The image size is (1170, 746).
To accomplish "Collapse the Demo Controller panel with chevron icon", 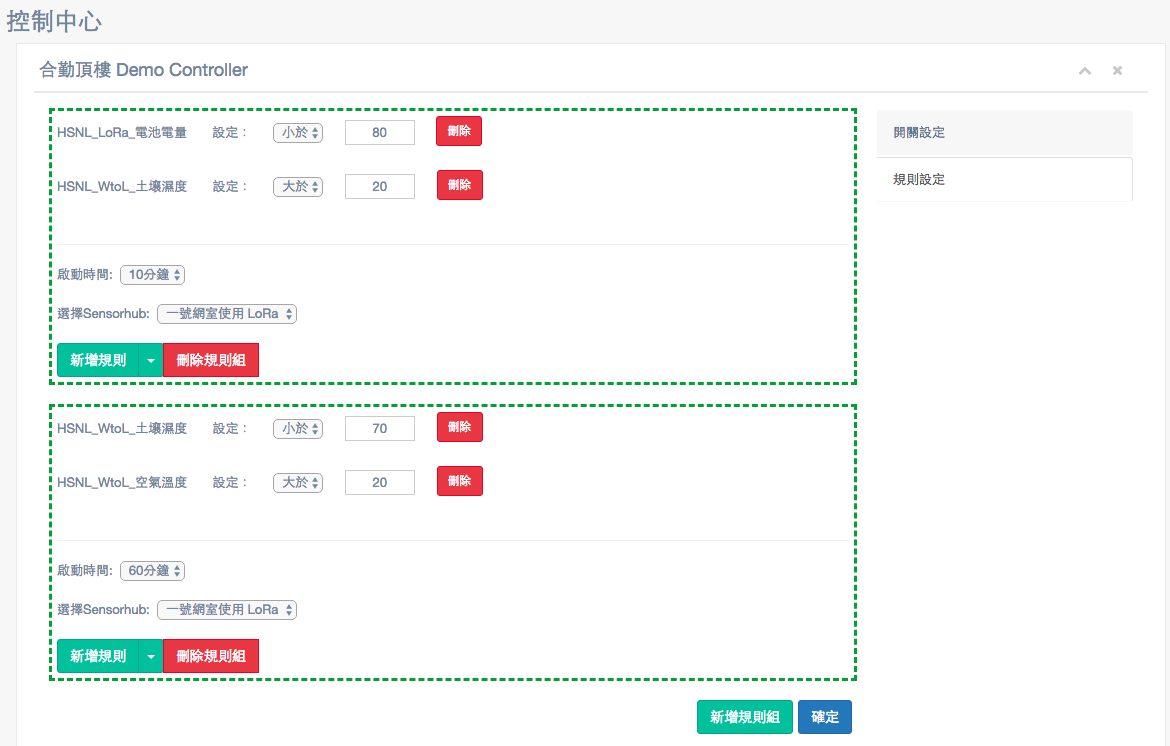I will [x=1084, y=71].
